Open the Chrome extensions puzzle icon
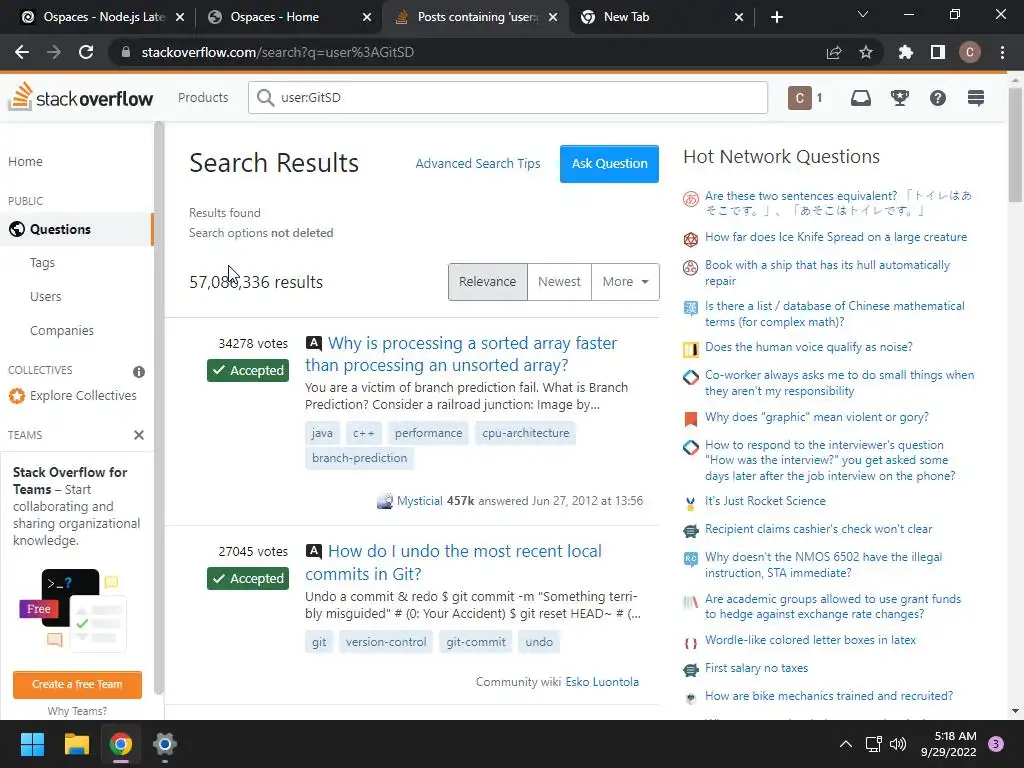 pyautogui.click(x=906, y=52)
